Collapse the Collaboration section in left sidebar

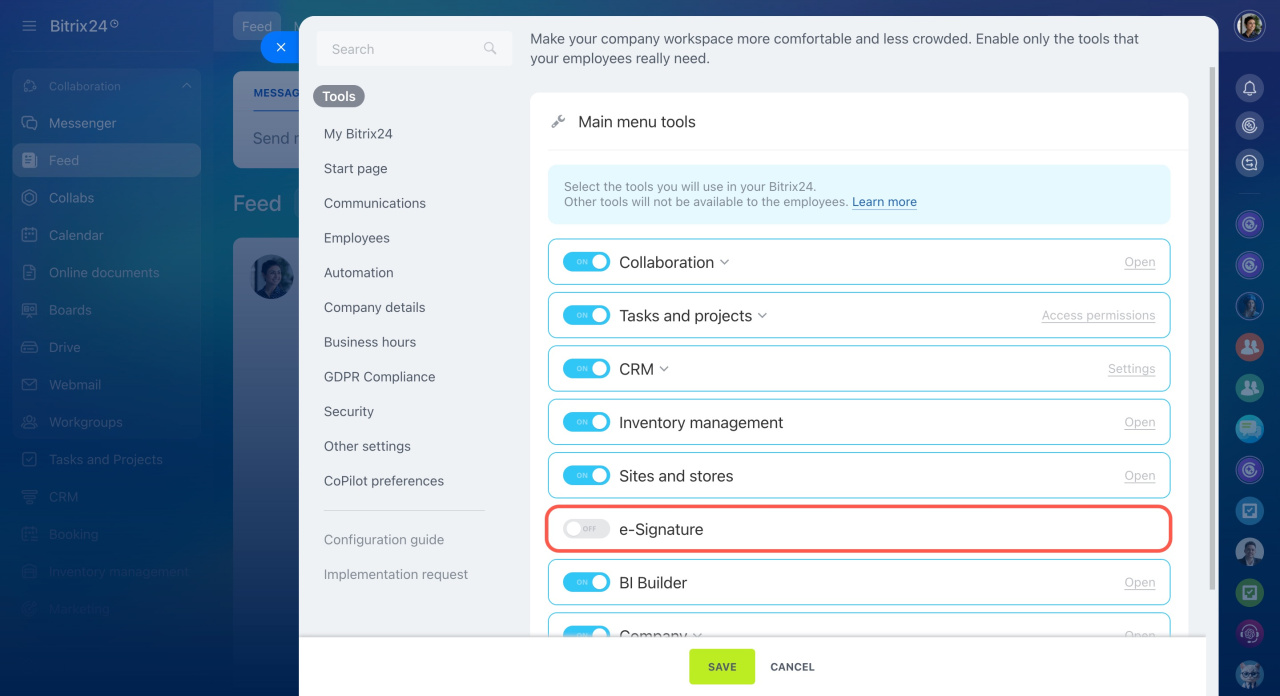tap(186, 86)
